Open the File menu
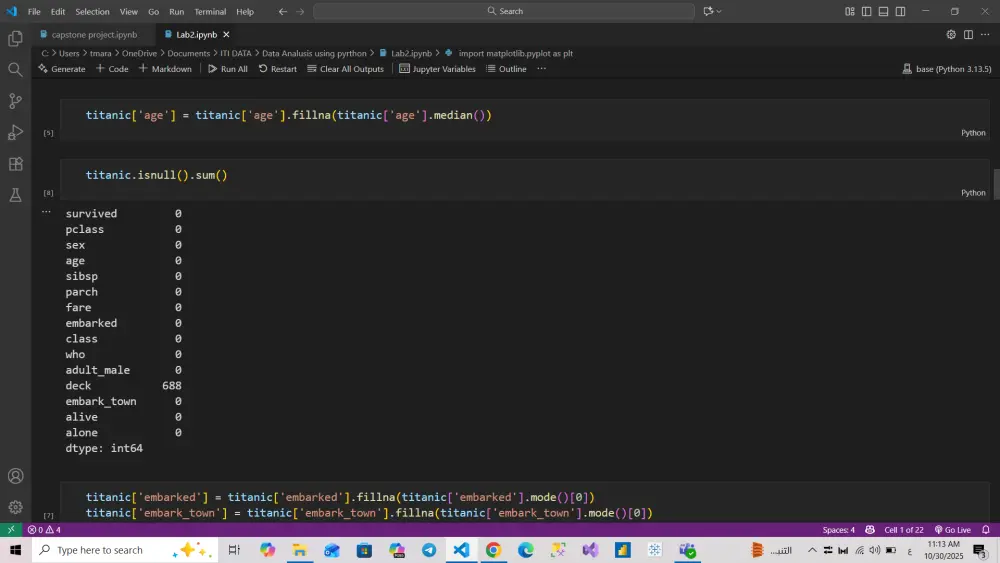Screen dimensions: 1000x563 (x=34, y=11)
